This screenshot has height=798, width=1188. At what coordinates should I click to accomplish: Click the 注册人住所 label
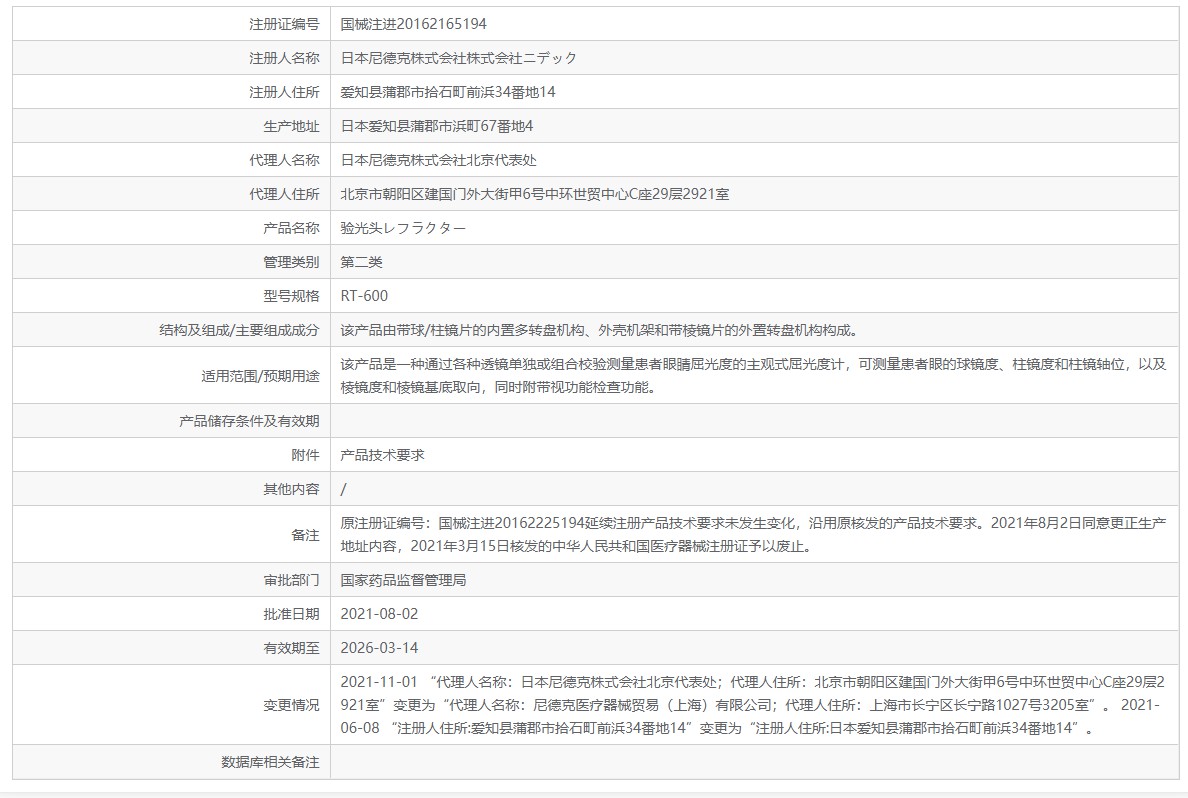click(x=284, y=92)
